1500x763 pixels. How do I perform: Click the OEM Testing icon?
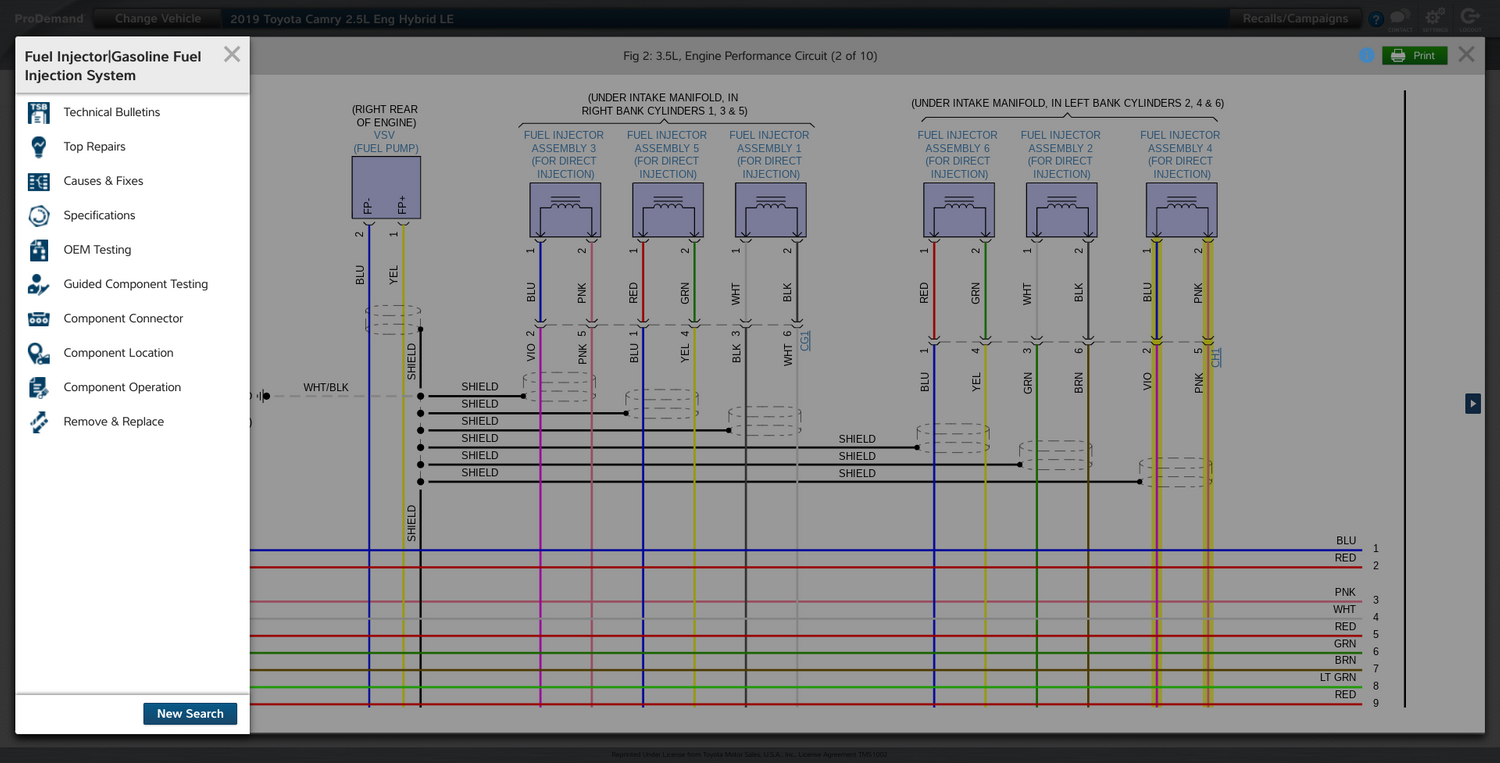click(x=39, y=250)
